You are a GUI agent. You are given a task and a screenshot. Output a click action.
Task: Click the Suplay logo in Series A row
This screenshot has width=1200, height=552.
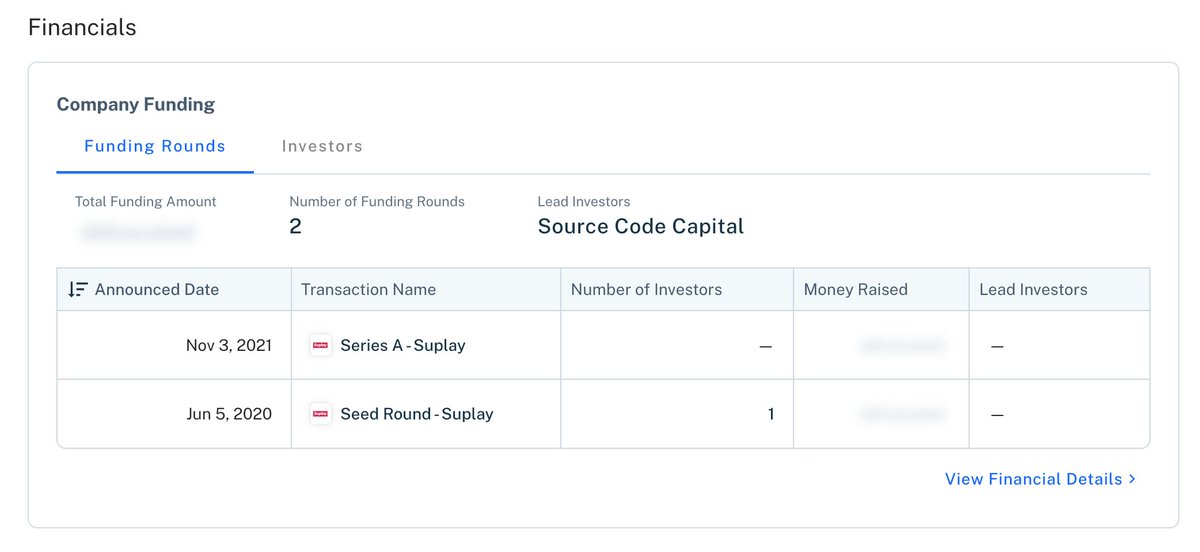(x=320, y=346)
